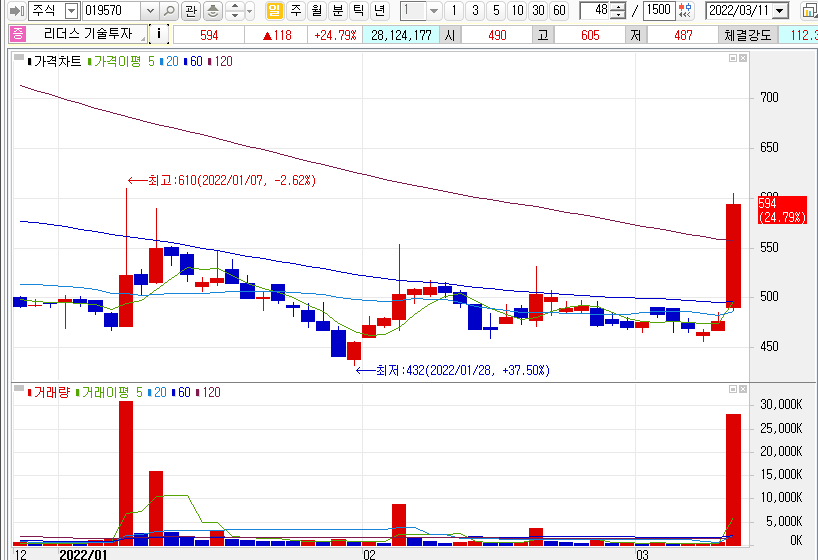Click the volume value 28,124,177

(x=401, y=35)
